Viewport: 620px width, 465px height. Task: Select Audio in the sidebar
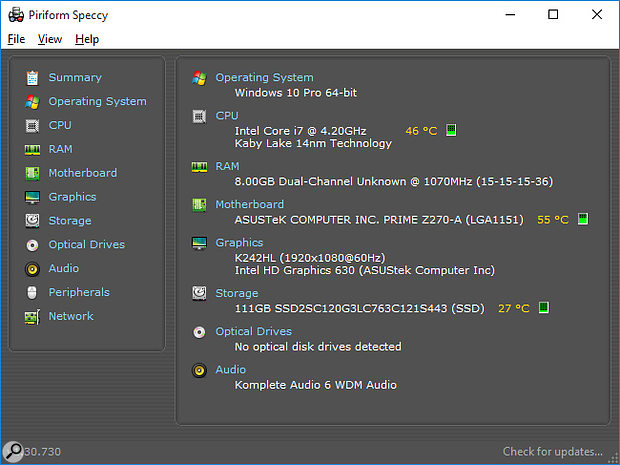tap(64, 268)
